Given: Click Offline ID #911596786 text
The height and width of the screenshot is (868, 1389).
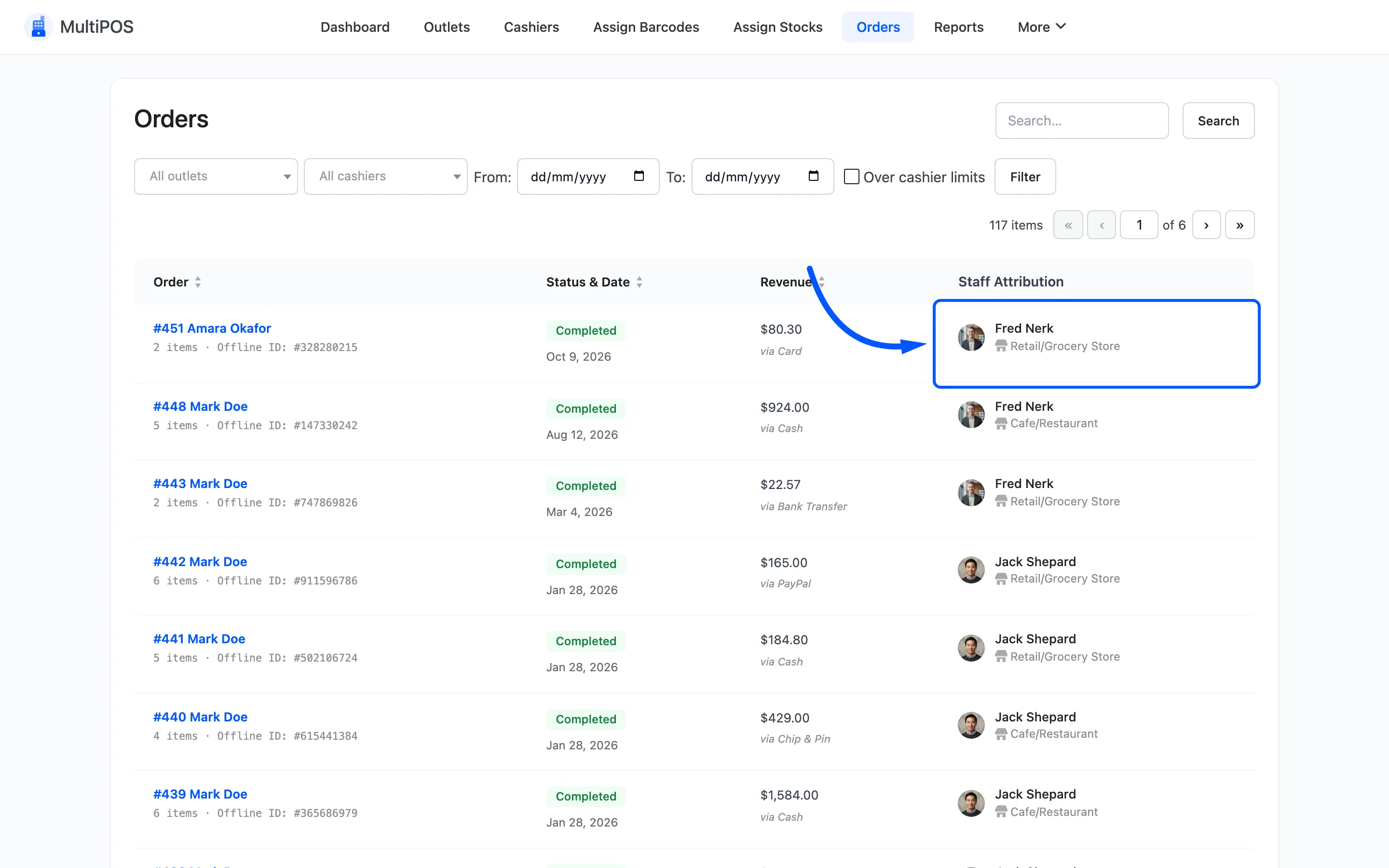Looking at the screenshot, I should [x=287, y=581].
